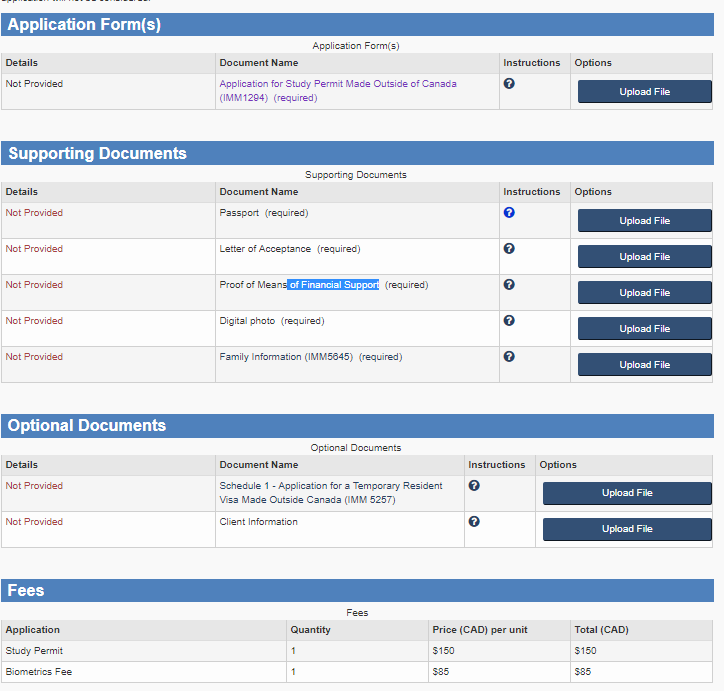Click 'Digital photo (required)' text
This screenshot has width=724, height=691.
tap(272, 321)
